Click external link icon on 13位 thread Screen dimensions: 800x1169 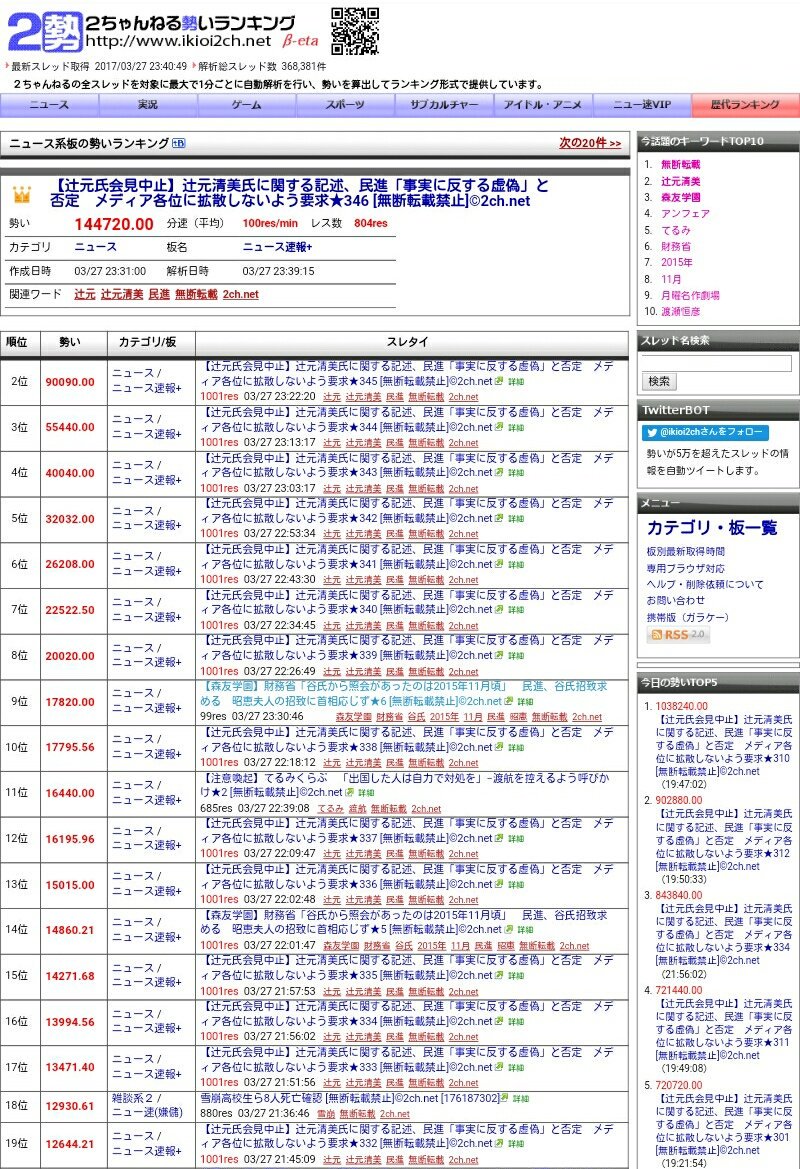499,884
